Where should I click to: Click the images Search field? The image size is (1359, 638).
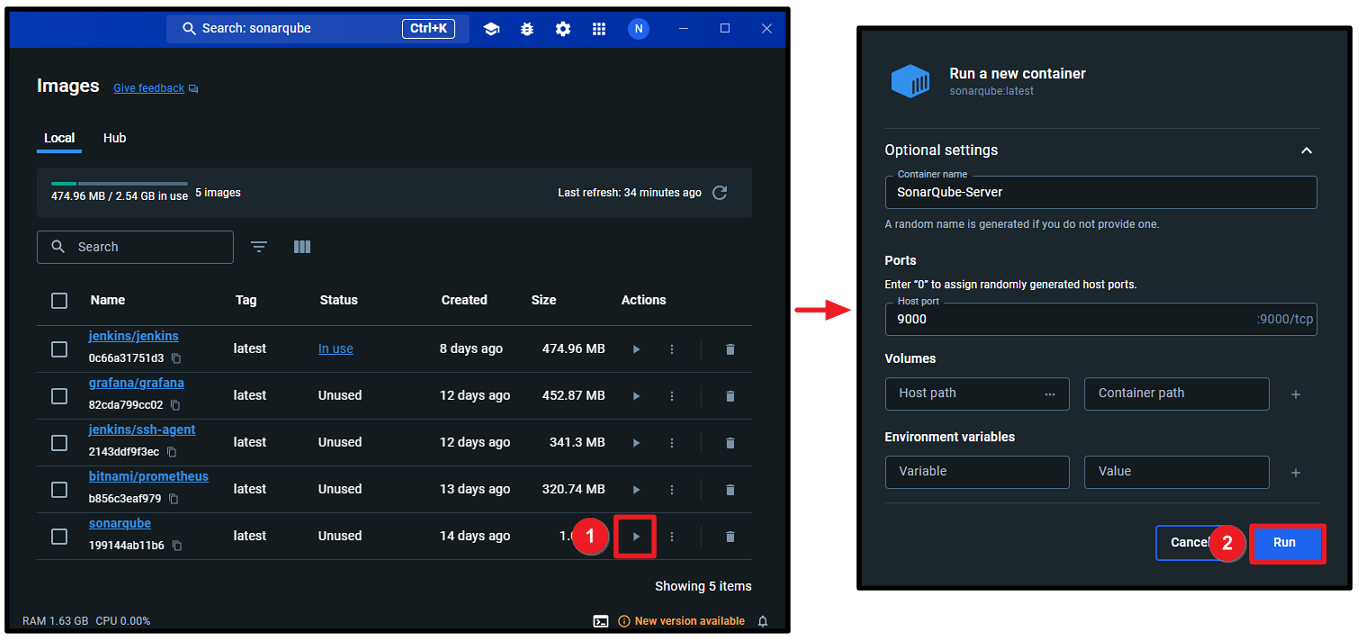[x=135, y=247]
